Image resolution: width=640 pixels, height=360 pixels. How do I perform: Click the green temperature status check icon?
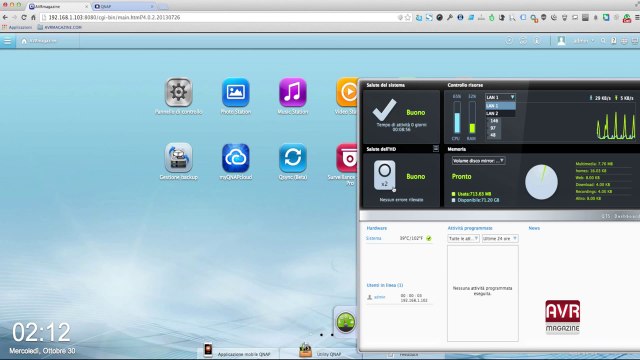click(x=429, y=238)
